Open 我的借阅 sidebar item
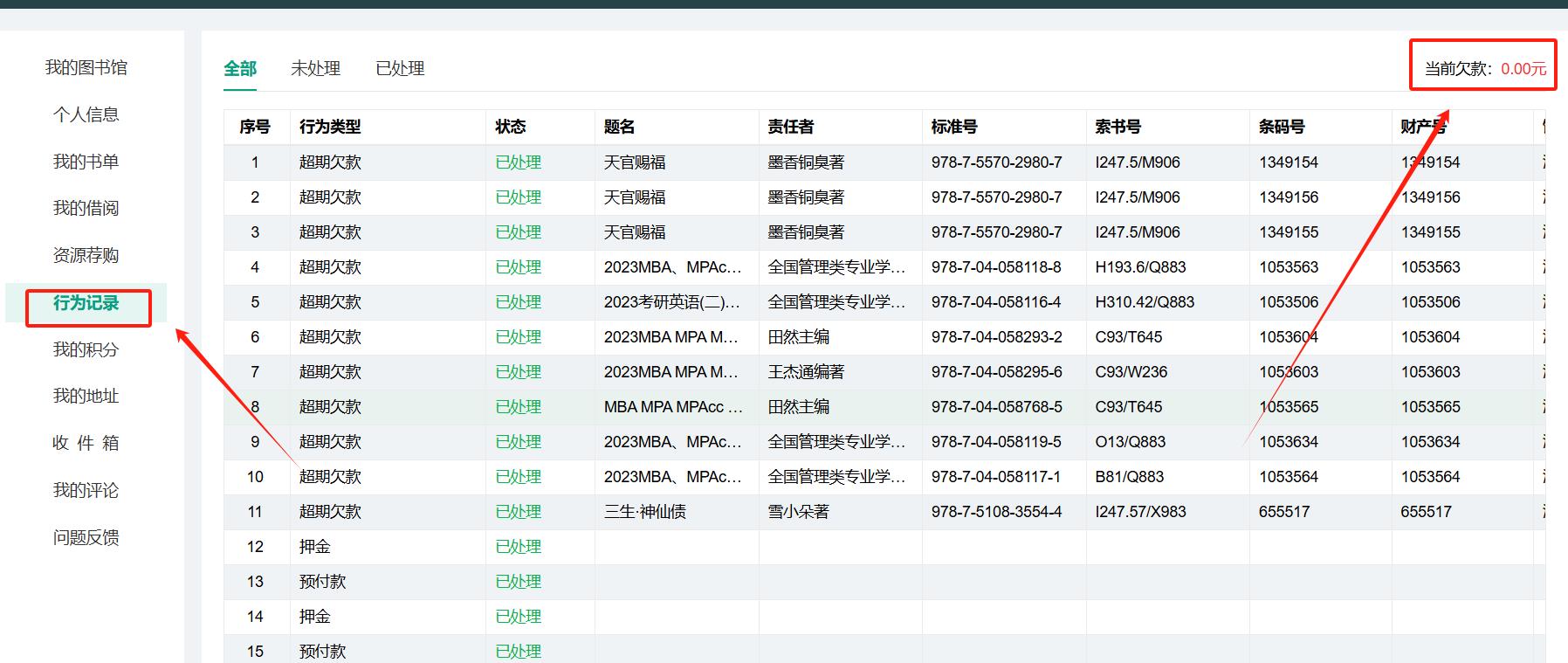 coord(86,208)
